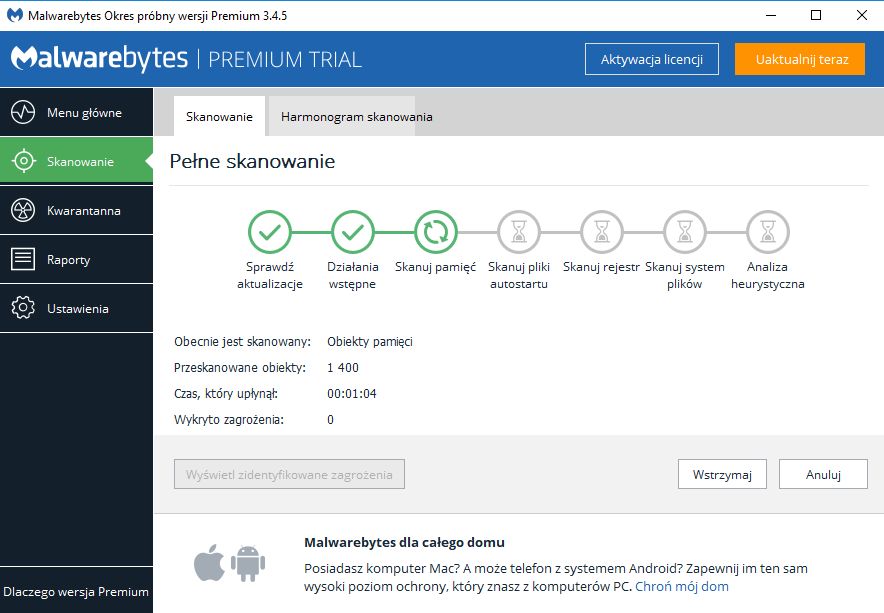The image size is (884, 613).
Task: Click the Sprawdź aktualizacje step label
Action: tap(269, 275)
